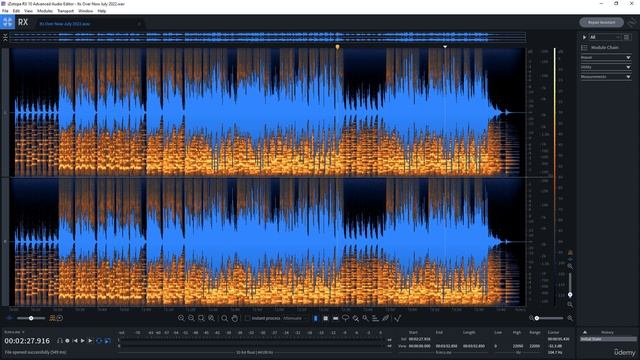Click the playhead marker above the spectrogram
This screenshot has height=360, width=640.
pos(337,47)
